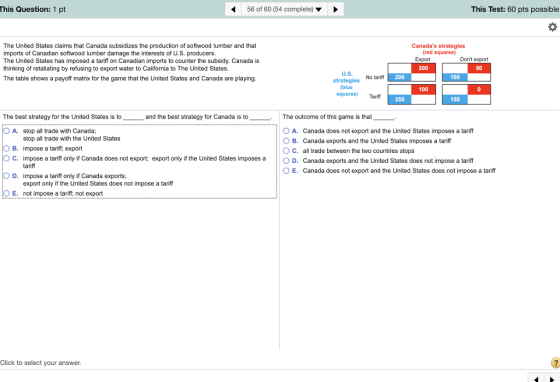Viewport: 560px width, 382px height.
Task: Click red 200 payoff in Export/No tariff cell
Action: (423, 68)
